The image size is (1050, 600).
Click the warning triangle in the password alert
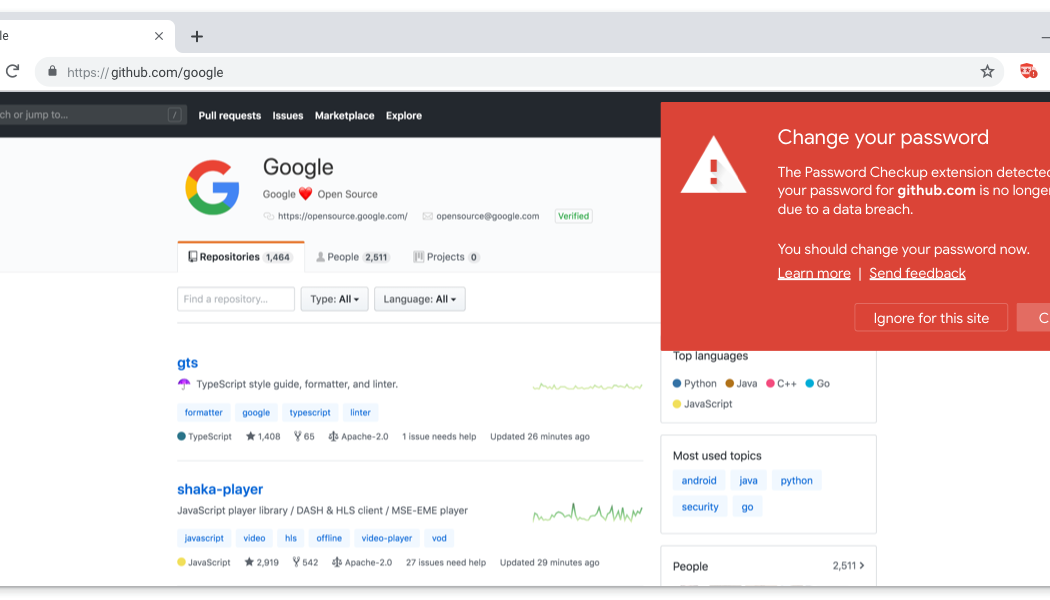[712, 164]
